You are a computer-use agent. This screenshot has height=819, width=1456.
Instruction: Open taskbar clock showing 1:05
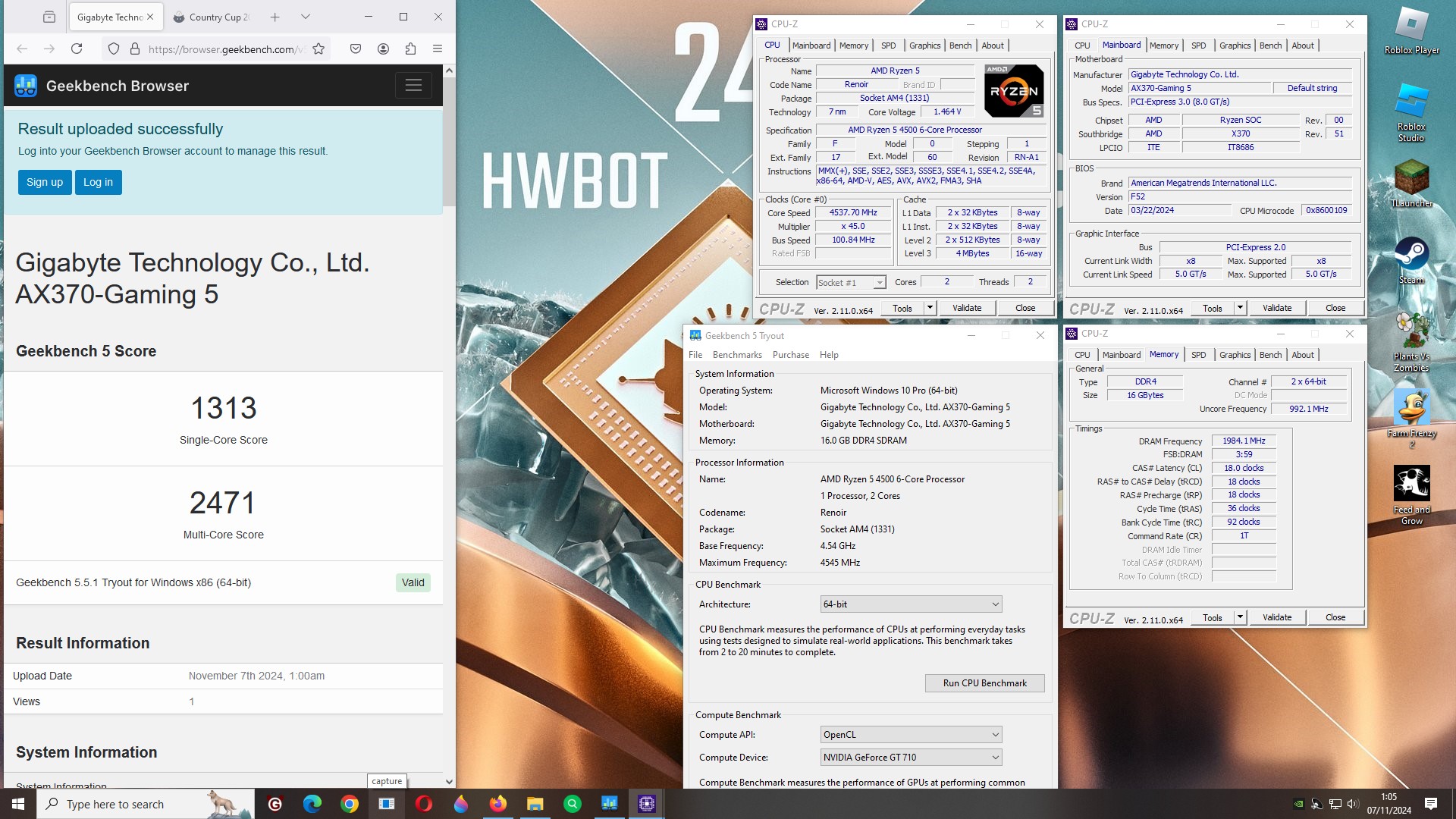(x=1389, y=804)
